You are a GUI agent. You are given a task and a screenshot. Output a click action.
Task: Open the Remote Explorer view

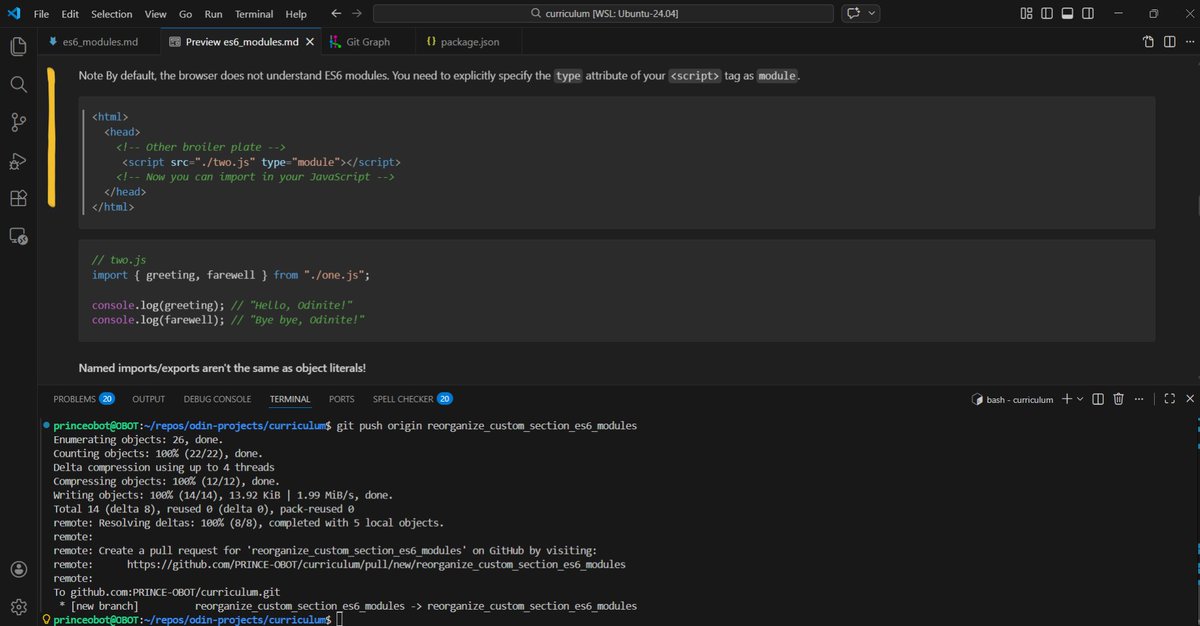(17, 236)
